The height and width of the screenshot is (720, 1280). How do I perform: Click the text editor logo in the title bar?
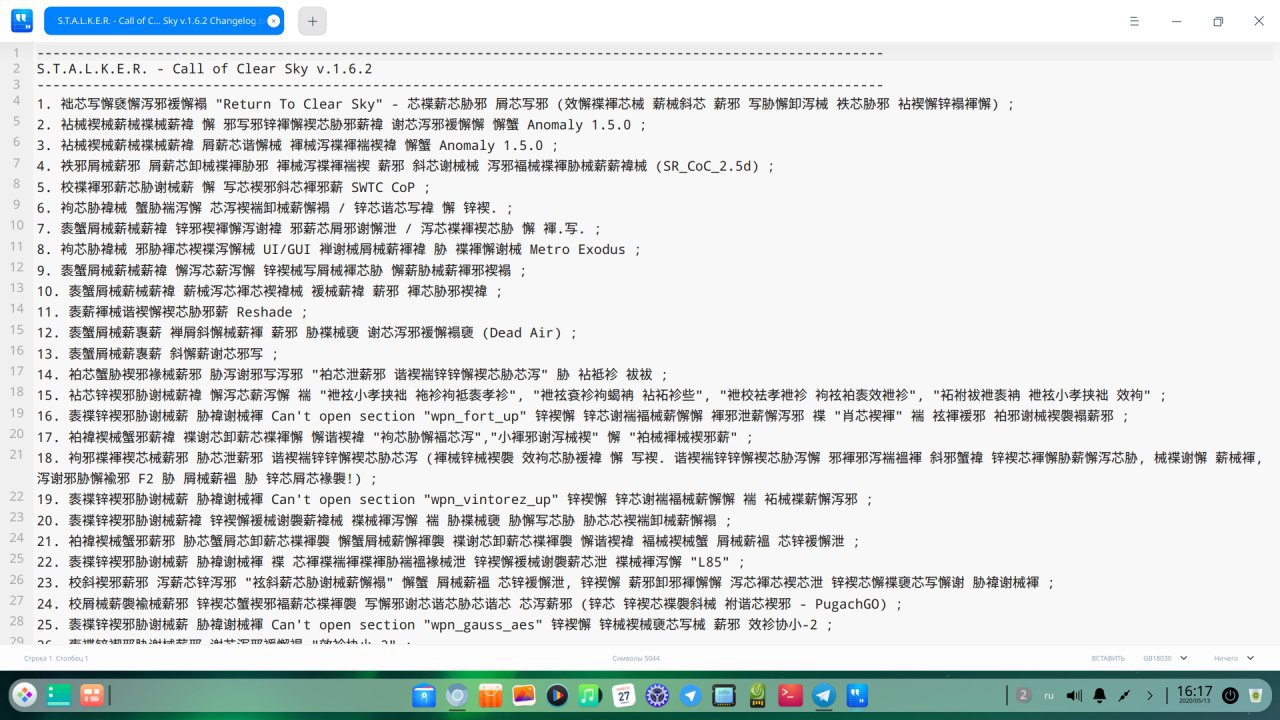(21, 21)
